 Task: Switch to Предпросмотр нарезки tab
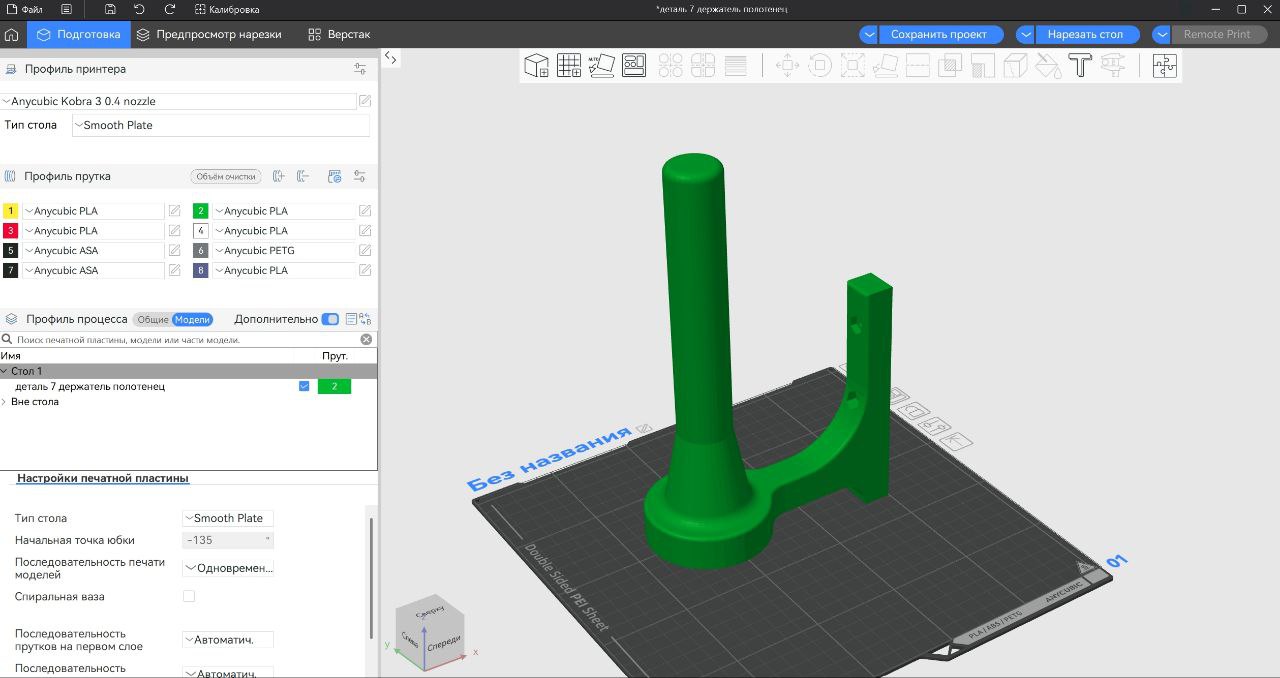pos(209,34)
